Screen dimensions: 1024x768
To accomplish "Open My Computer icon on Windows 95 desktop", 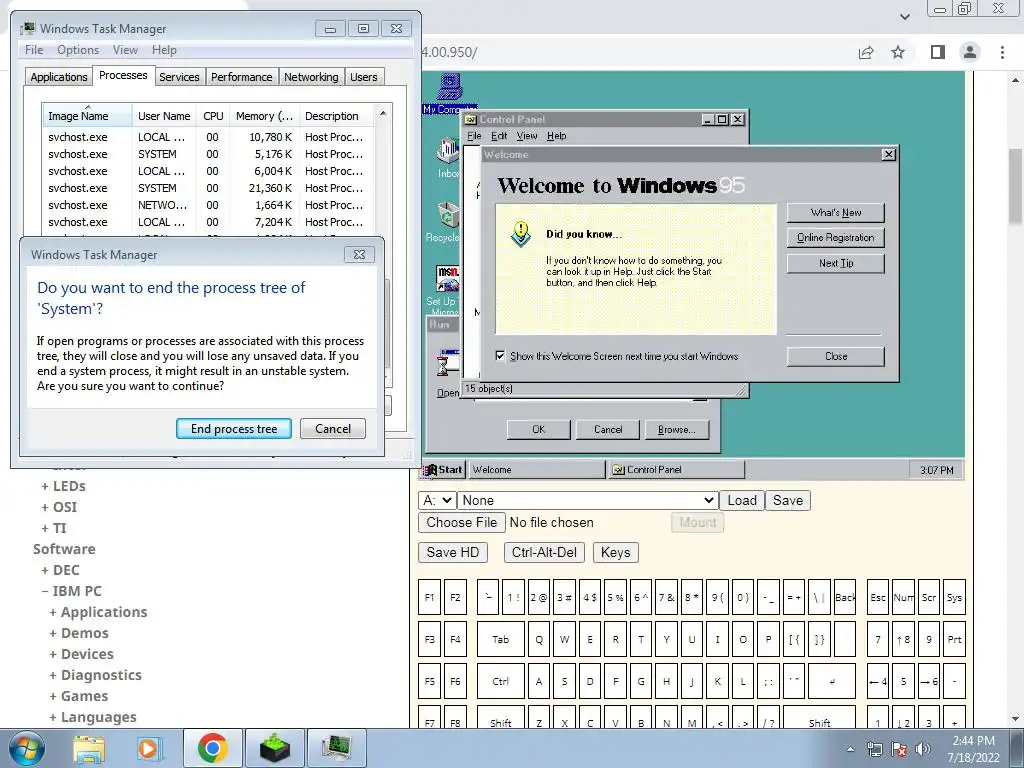I will click(x=449, y=94).
